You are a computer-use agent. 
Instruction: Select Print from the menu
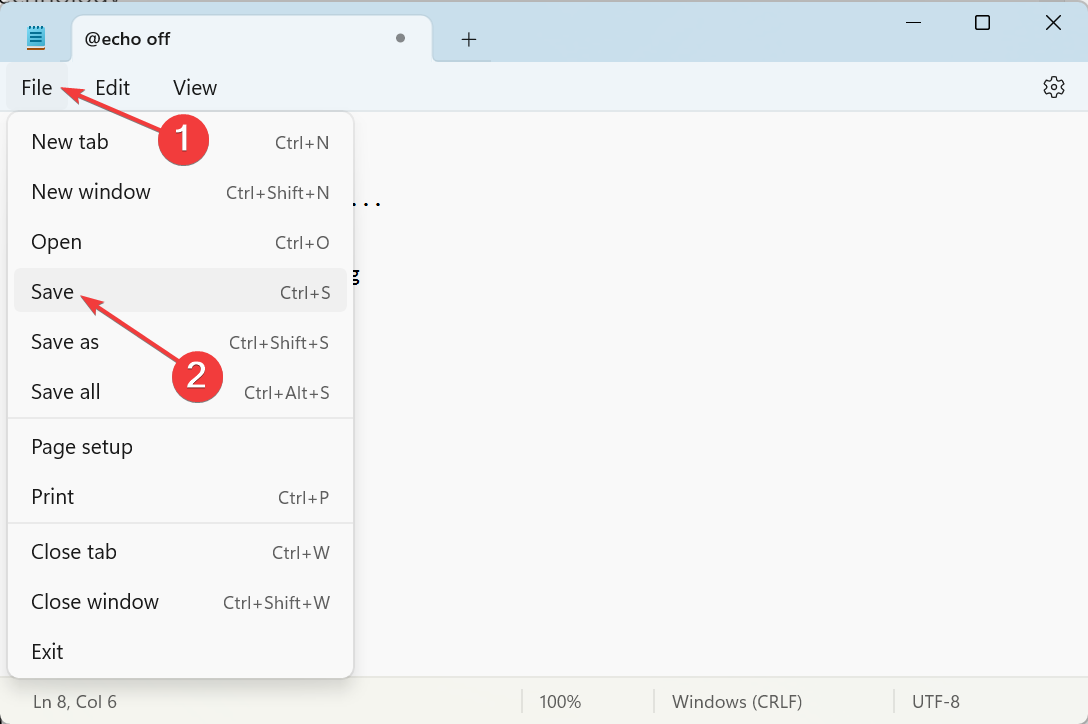click(x=53, y=497)
